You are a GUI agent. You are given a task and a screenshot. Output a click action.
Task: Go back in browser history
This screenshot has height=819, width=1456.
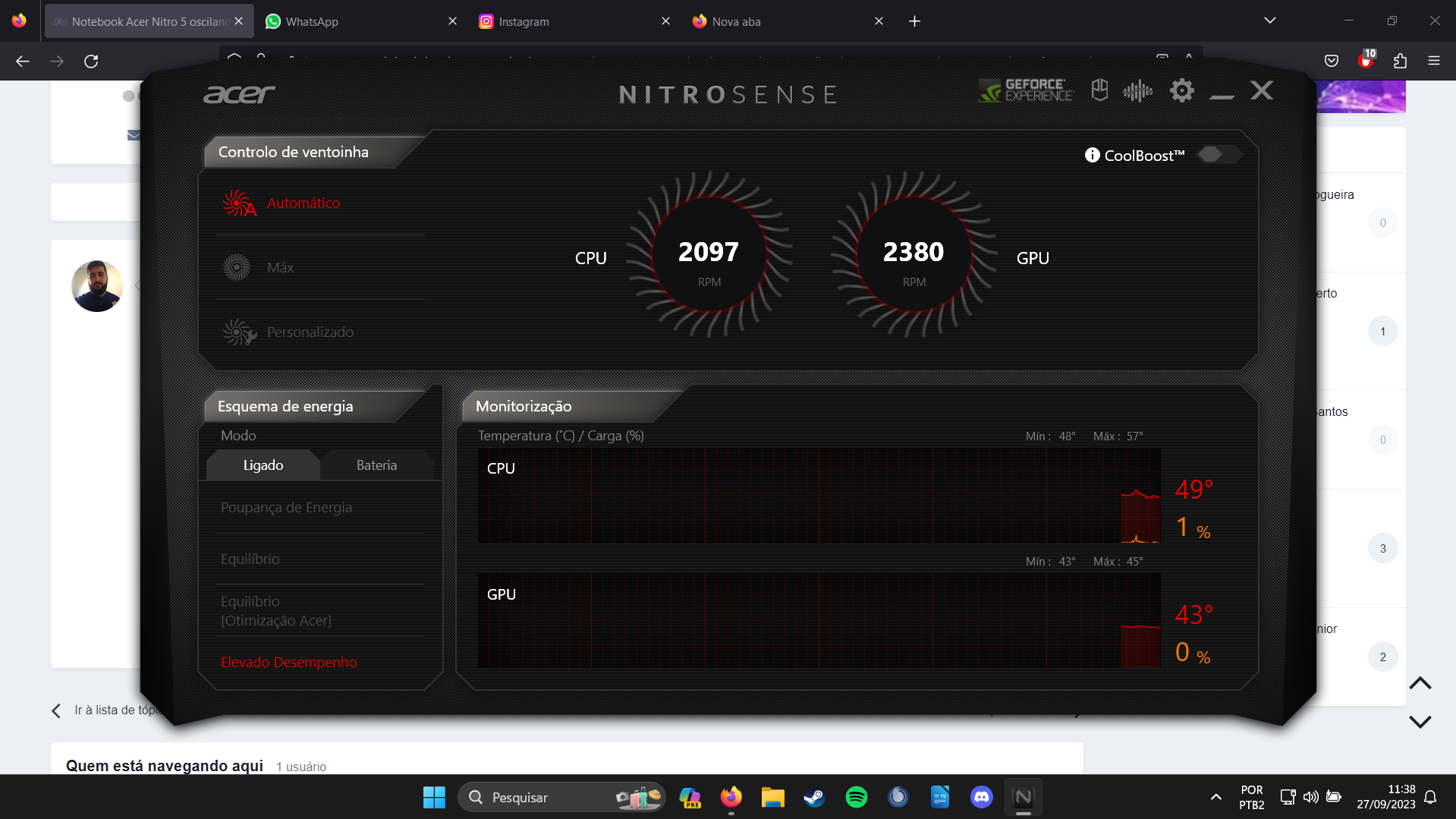23,61
